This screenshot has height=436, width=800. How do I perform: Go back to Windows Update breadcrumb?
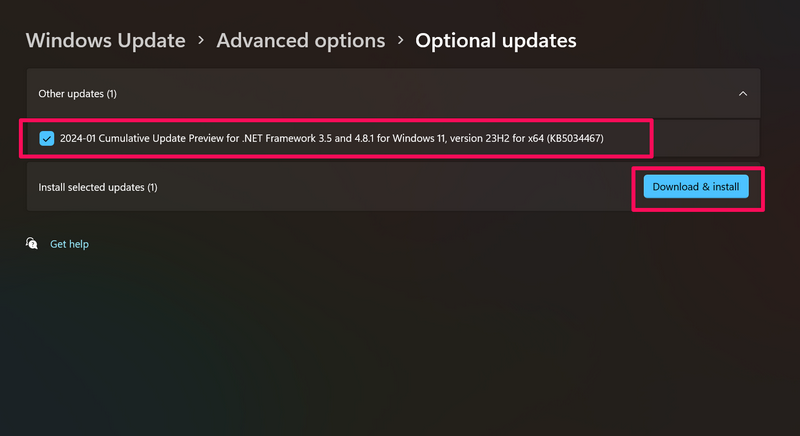click(x=105, y=41)
